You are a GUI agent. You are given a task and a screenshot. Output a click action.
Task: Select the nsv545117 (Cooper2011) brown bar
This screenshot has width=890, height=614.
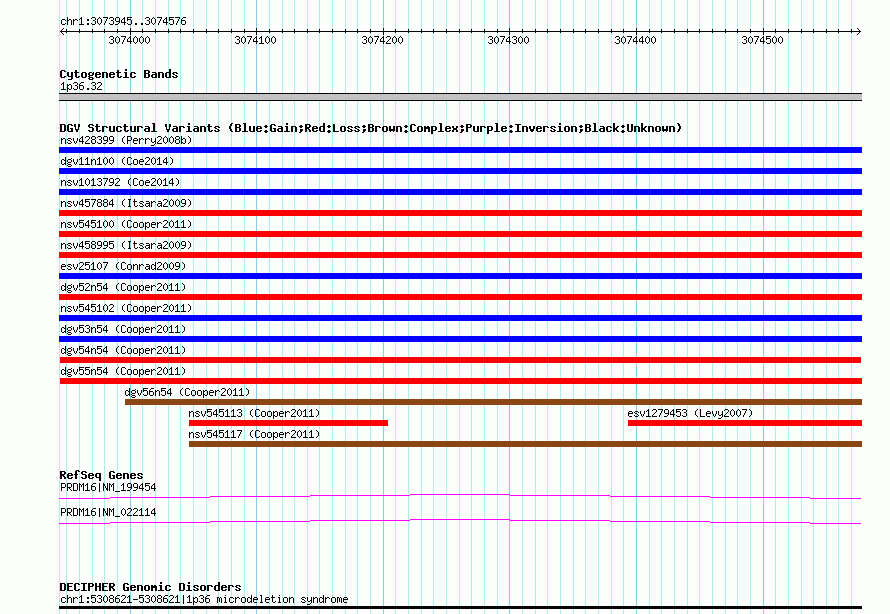click(x=525, y=444)
